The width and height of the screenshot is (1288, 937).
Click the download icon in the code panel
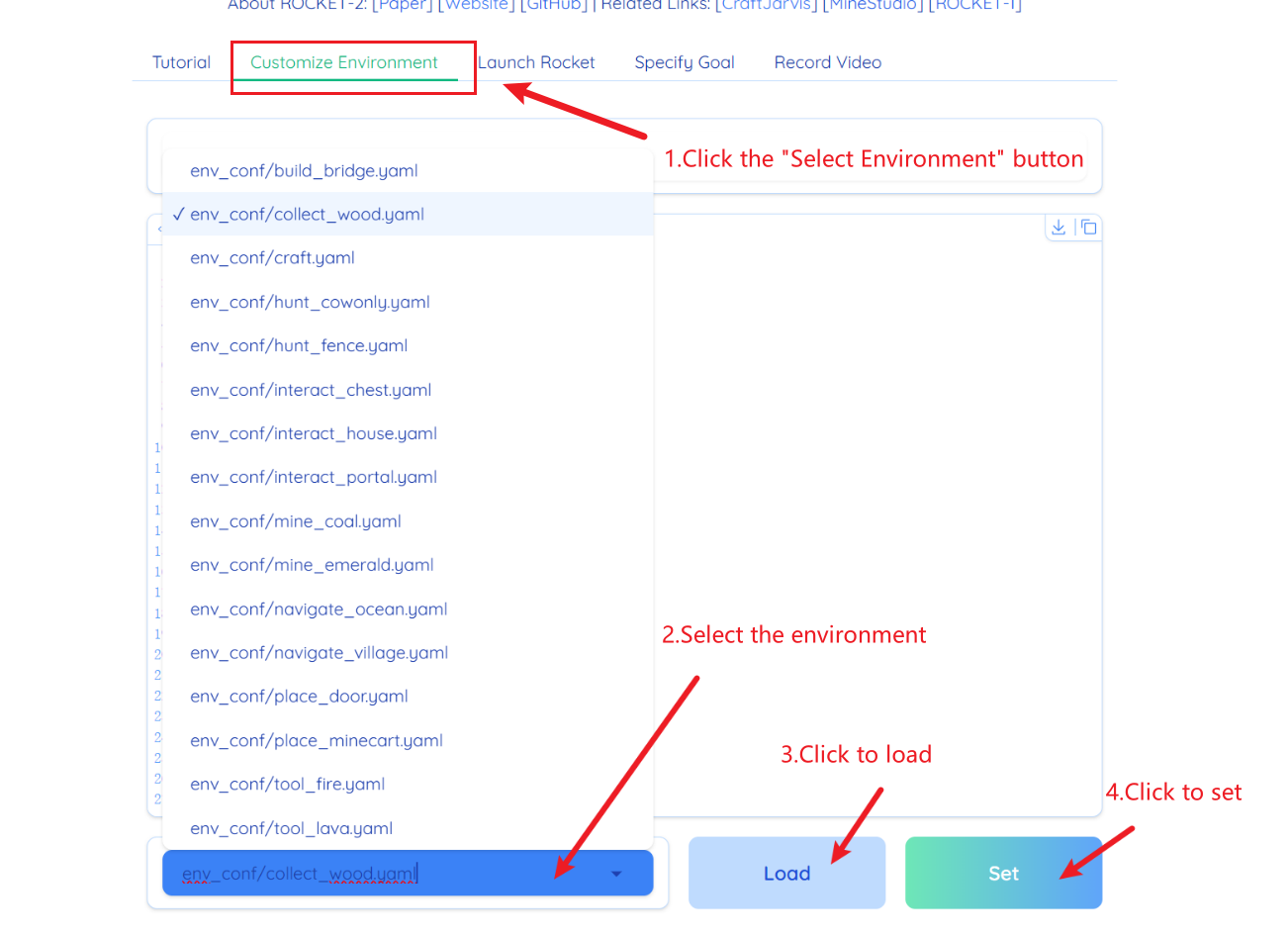[1058, 228]
